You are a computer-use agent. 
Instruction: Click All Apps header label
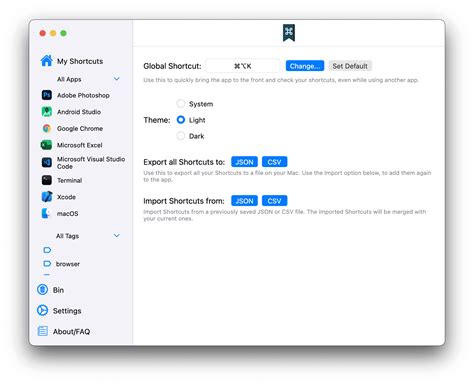pos(69,79)
